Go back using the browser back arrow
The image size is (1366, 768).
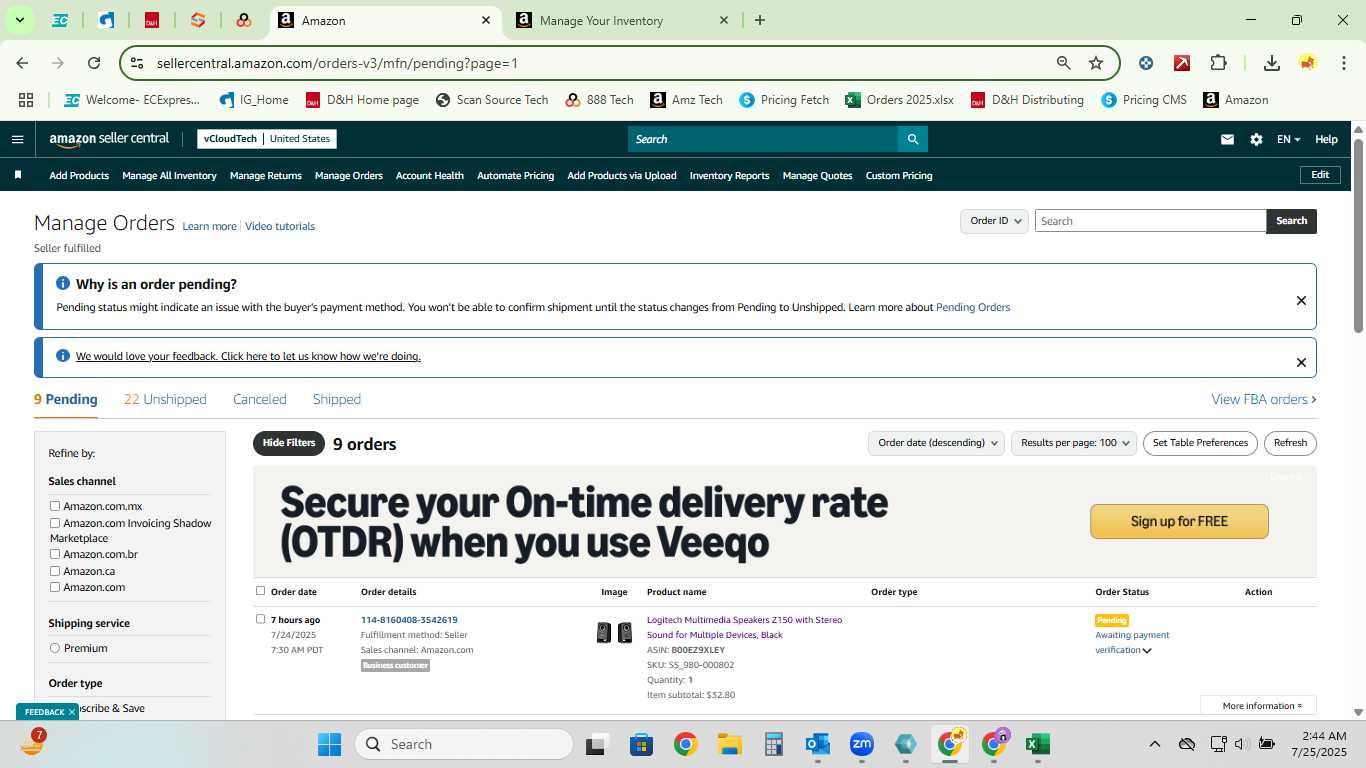[x=22, y=63]
